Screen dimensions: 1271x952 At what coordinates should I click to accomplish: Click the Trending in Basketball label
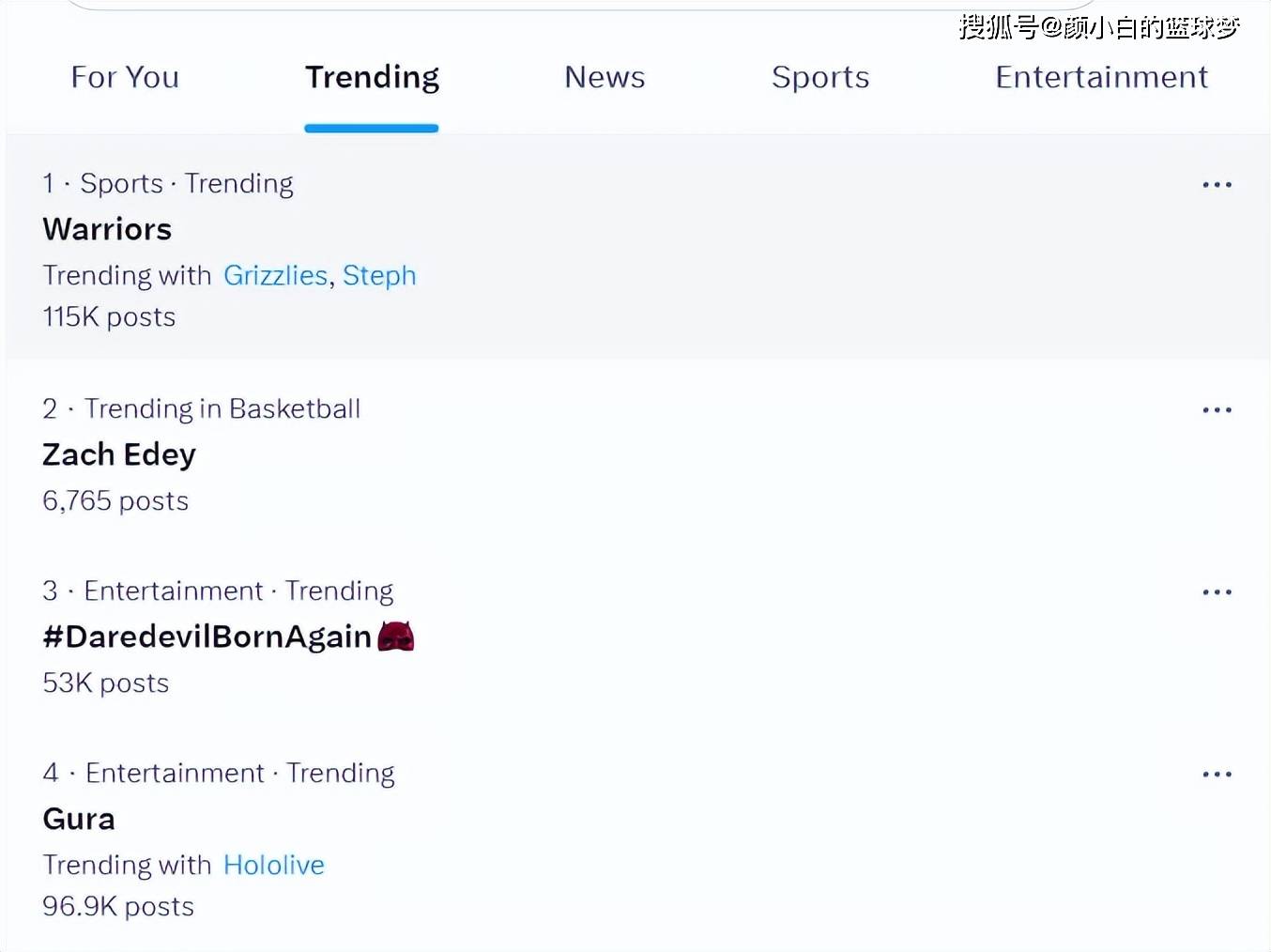pos(222,408)
